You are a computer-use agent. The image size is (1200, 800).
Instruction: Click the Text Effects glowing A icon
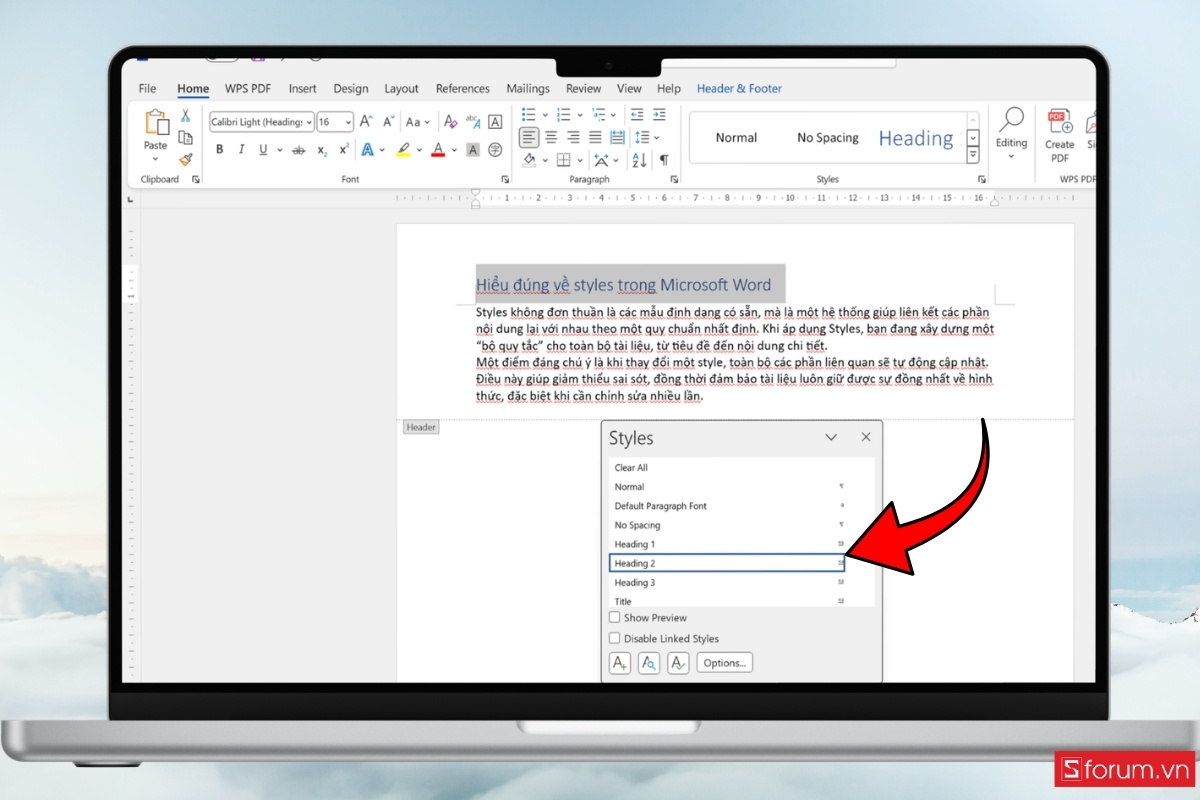[367, 150]
